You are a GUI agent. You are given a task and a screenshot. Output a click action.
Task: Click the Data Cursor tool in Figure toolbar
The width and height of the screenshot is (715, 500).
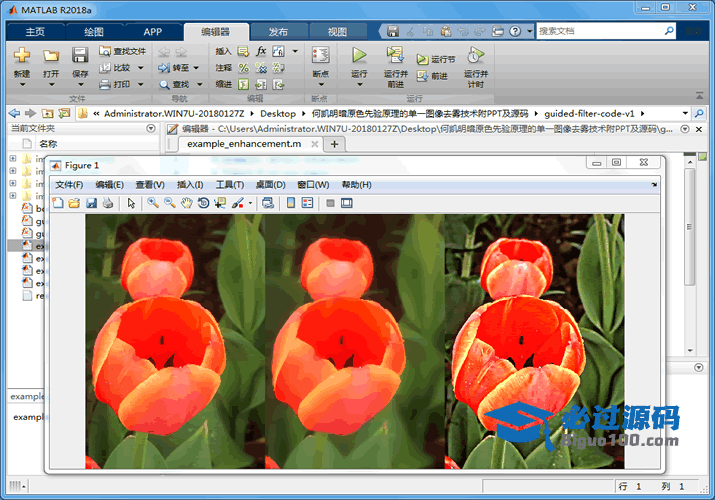tap(220, 203)
